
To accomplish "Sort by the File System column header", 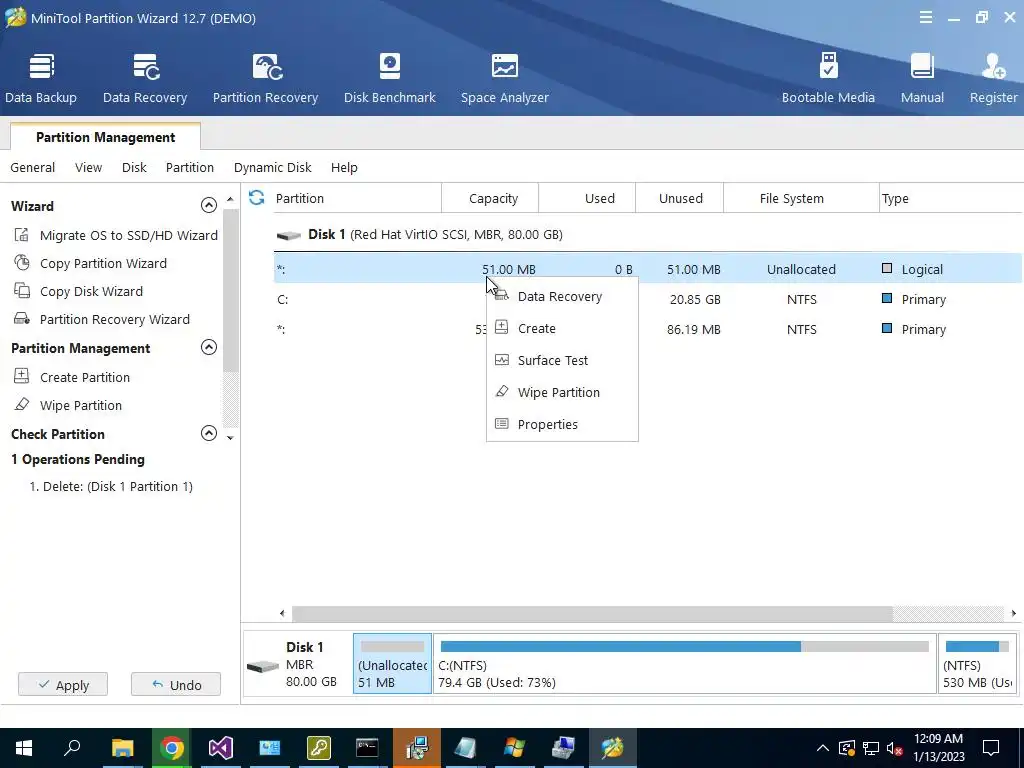I will [x=802, y=198].
